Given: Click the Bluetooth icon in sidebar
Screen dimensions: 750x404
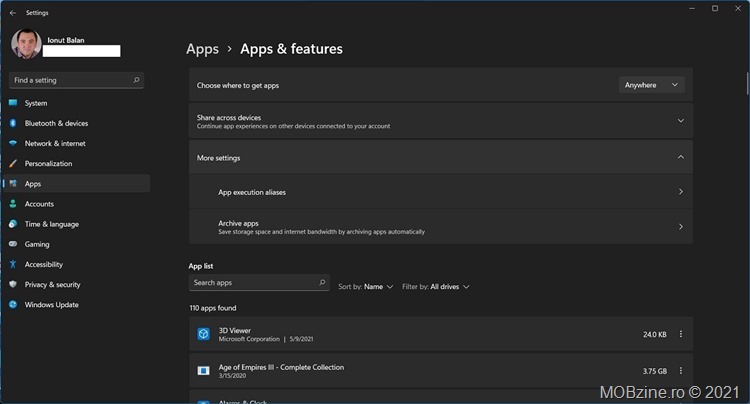Looking at the screenshot, I should 13,123.
